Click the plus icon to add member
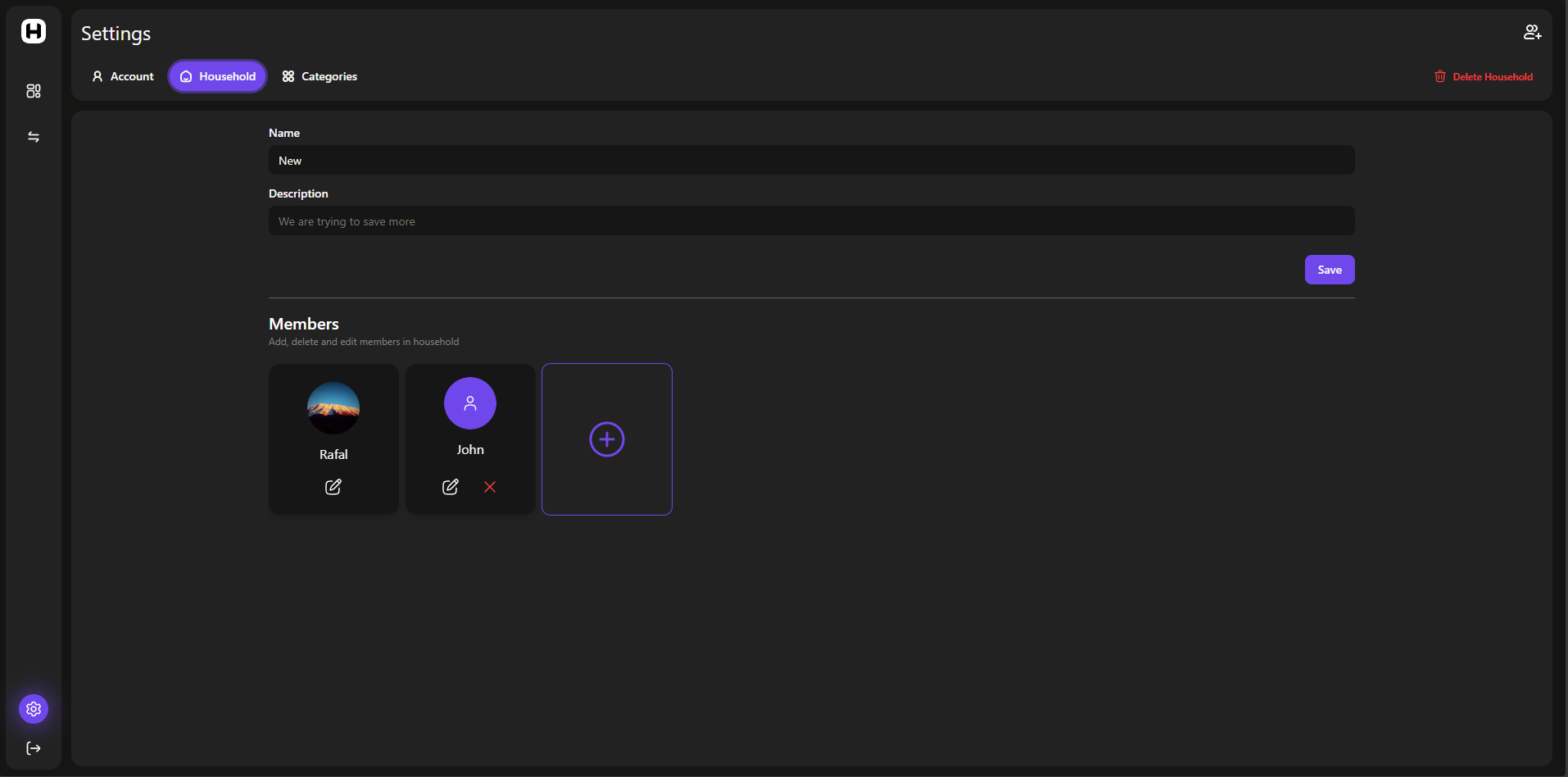Viewport: 1568px width, 777px height. (607, 439)
